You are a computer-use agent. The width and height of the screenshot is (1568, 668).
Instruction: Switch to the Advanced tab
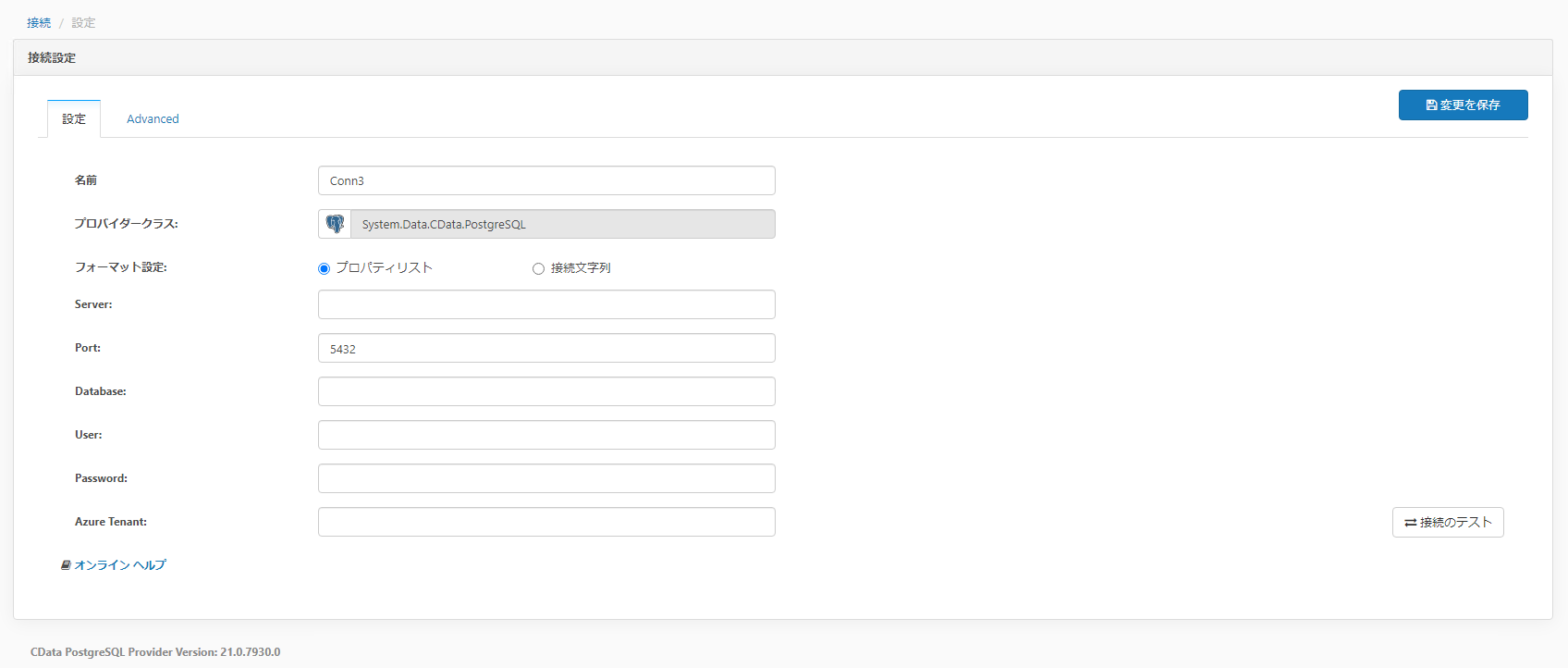click(x=153, y=119)
